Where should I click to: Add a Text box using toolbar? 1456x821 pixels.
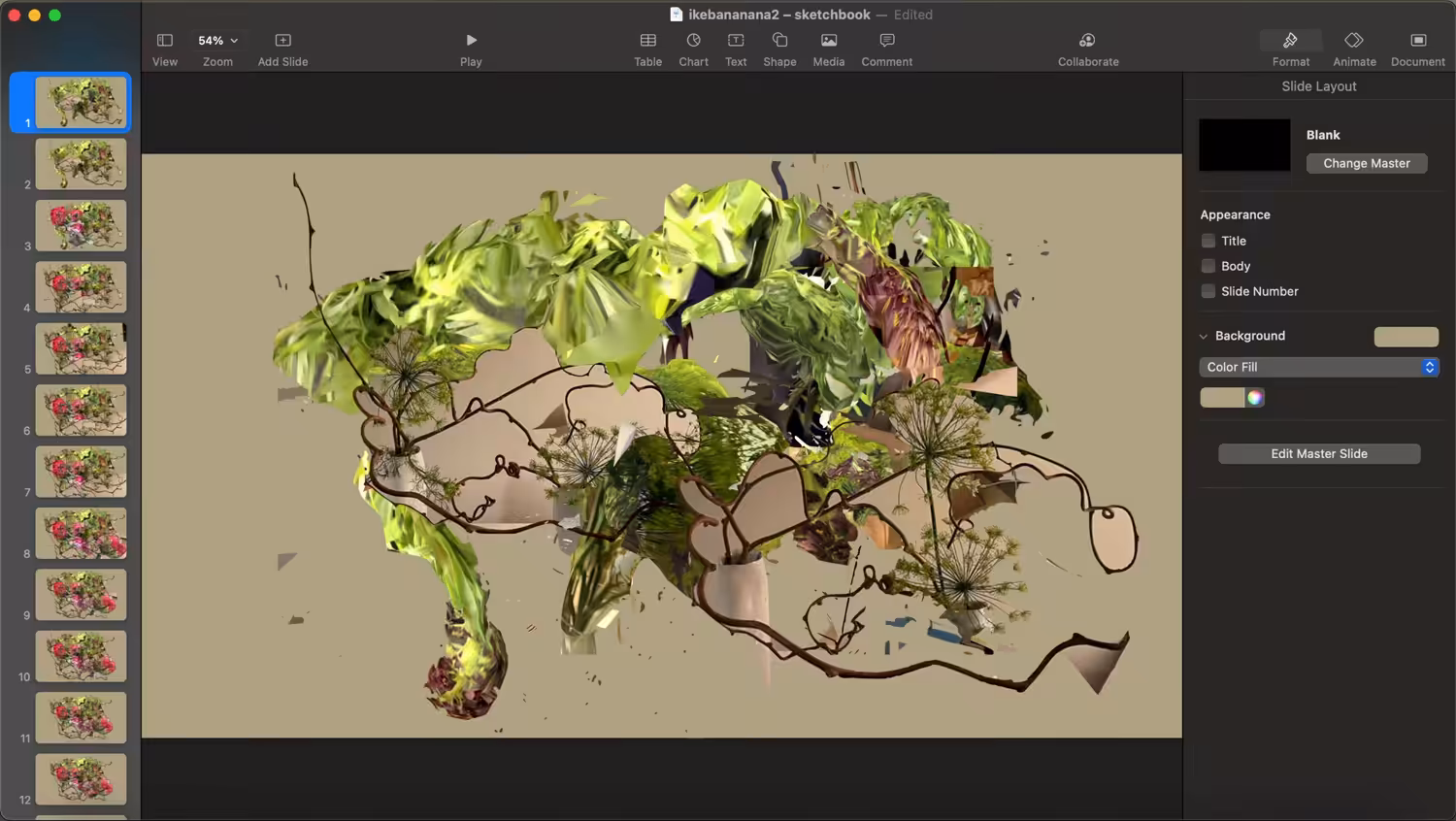tap(736, 41)
